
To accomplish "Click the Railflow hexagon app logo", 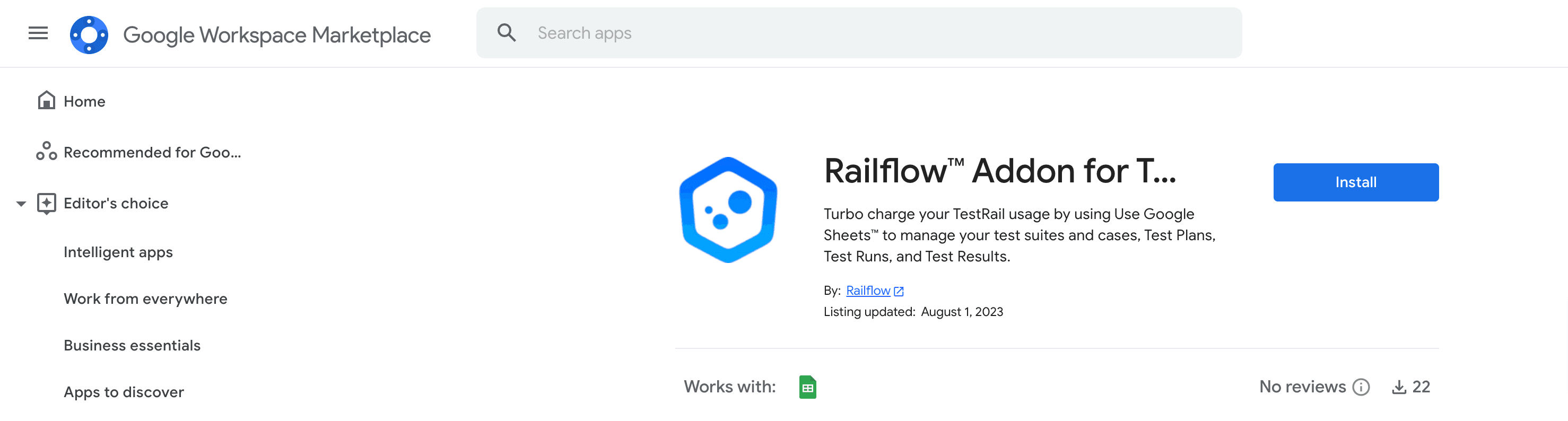I will [728, 210].
